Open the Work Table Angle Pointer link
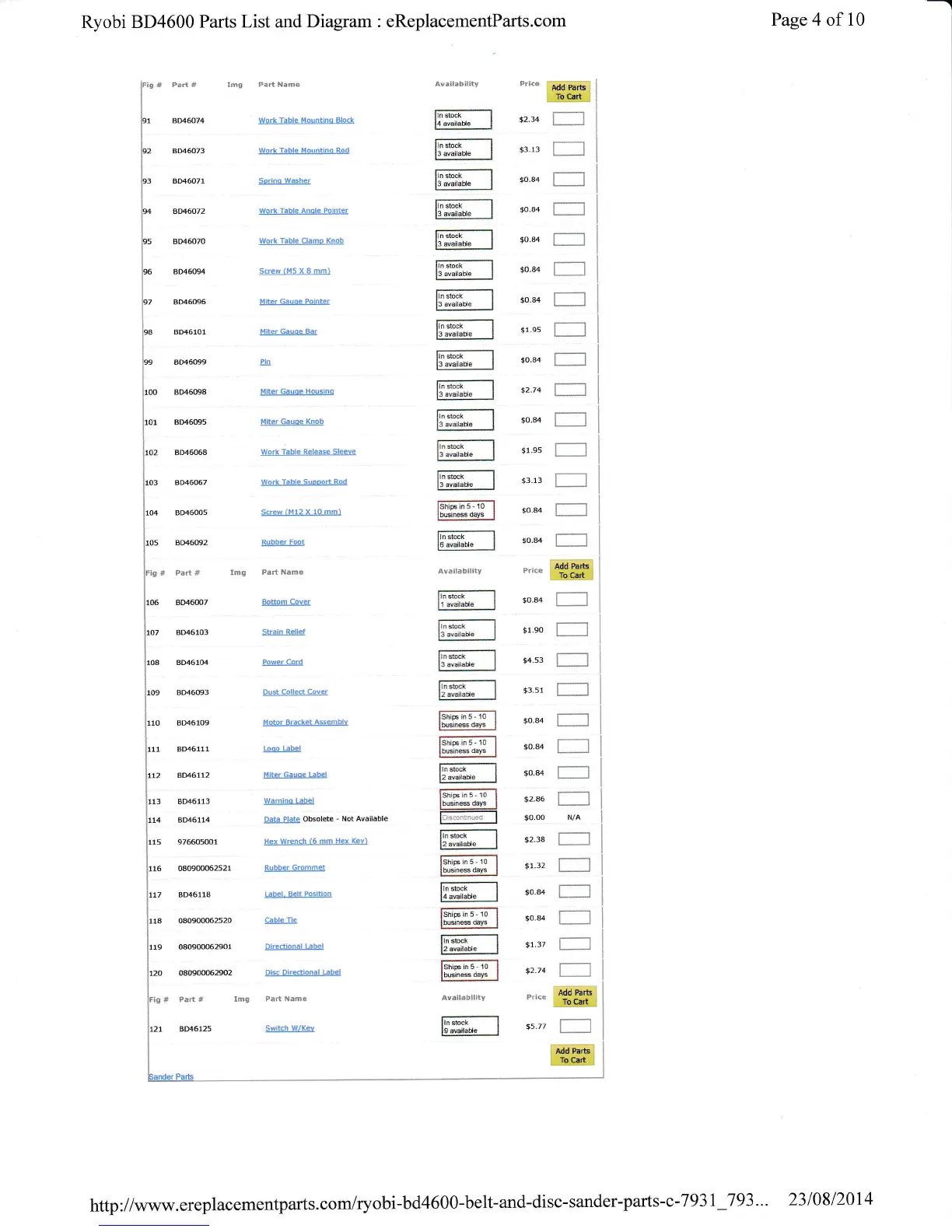Screen dimensions: 952x1232 click(x=303, y=211)
